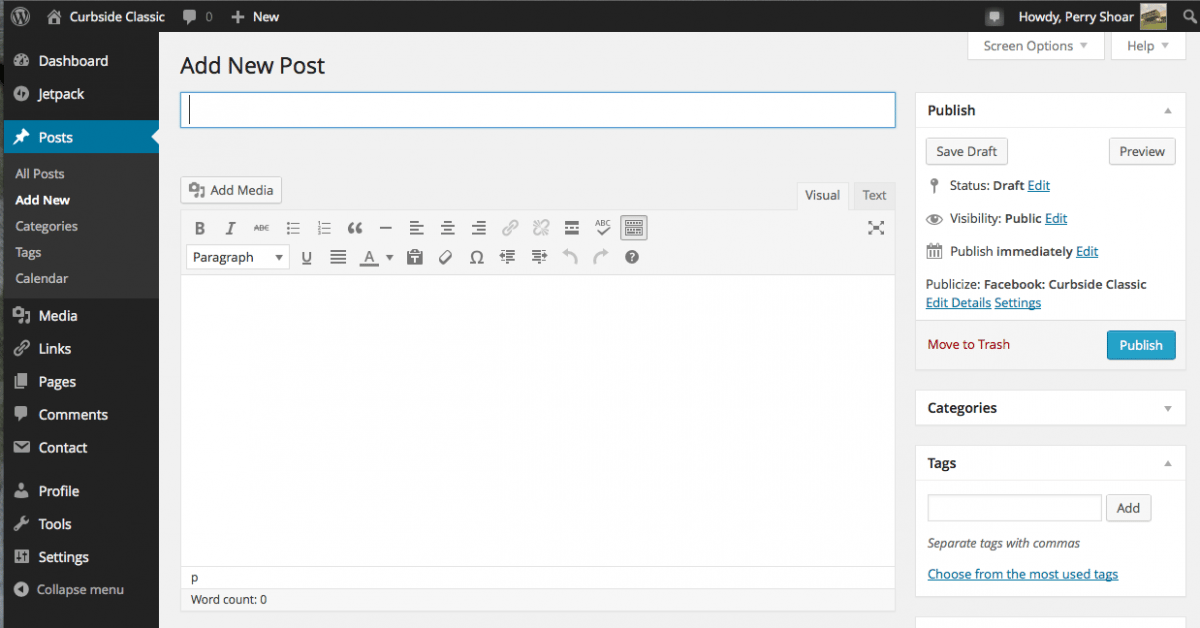Enter distraction-free fullscreen writing mode
The image size is (1200, 628).
coord(876,228)
